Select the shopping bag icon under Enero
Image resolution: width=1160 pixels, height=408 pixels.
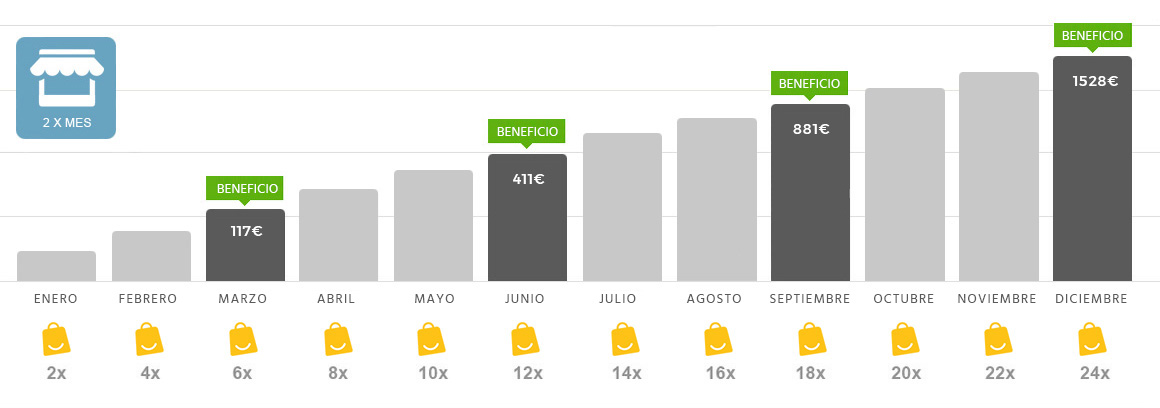click(x=56, y=339)
